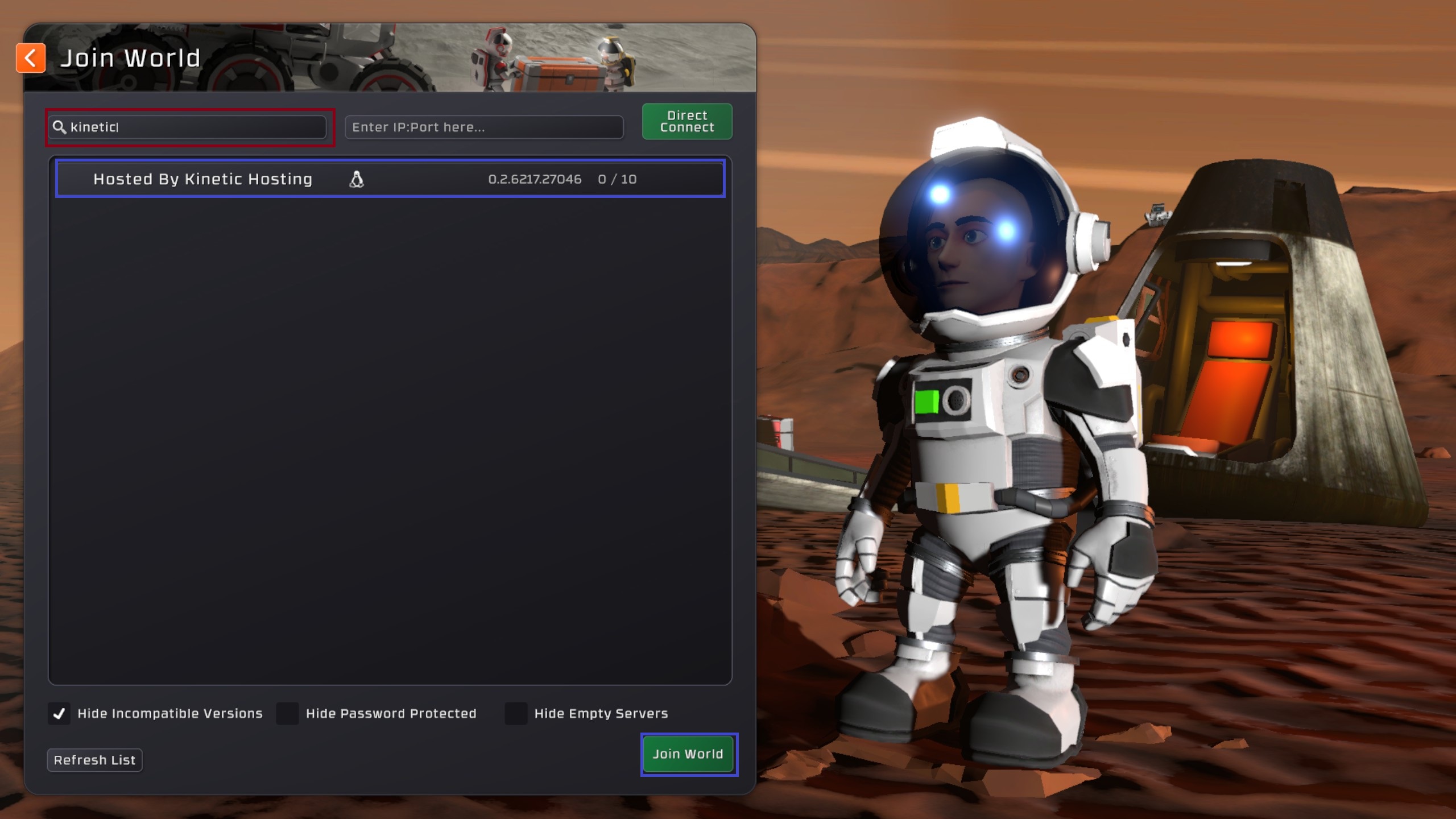Focus the Enter IP:Port input field
This screenshot has width=1456, height=819.
click(483, 127)
